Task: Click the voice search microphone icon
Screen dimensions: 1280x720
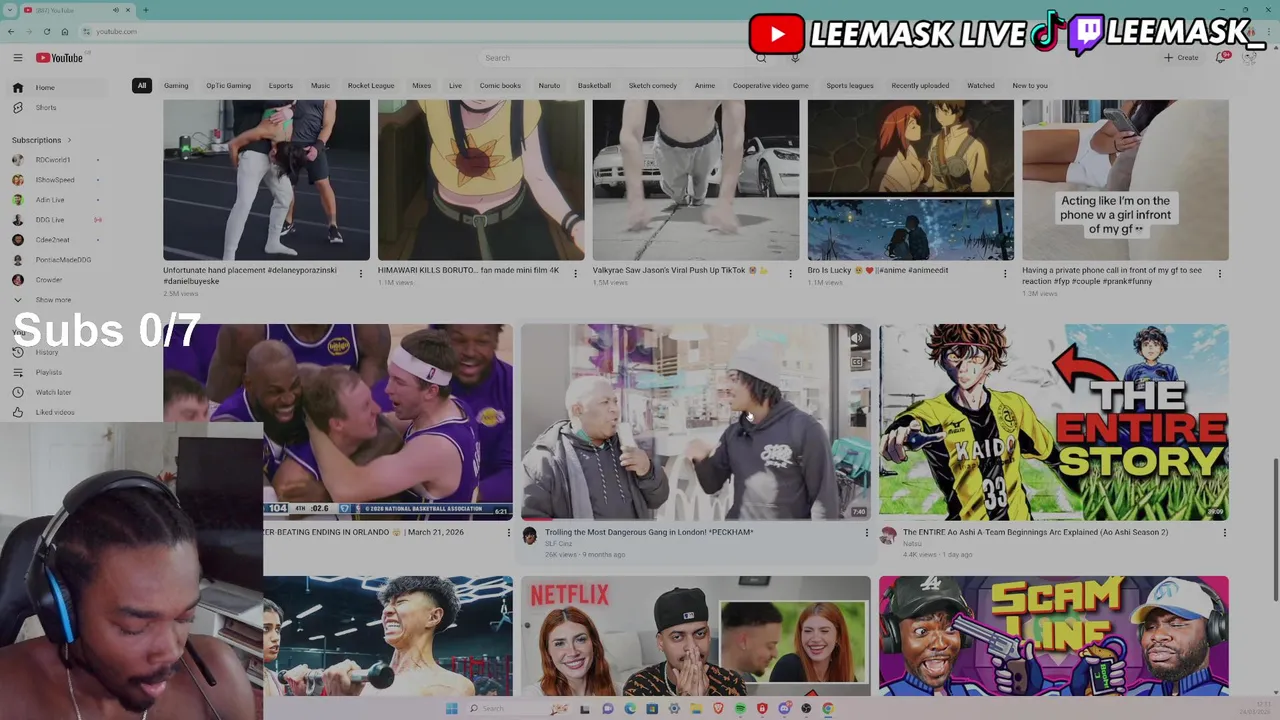Action: point(795,58)
